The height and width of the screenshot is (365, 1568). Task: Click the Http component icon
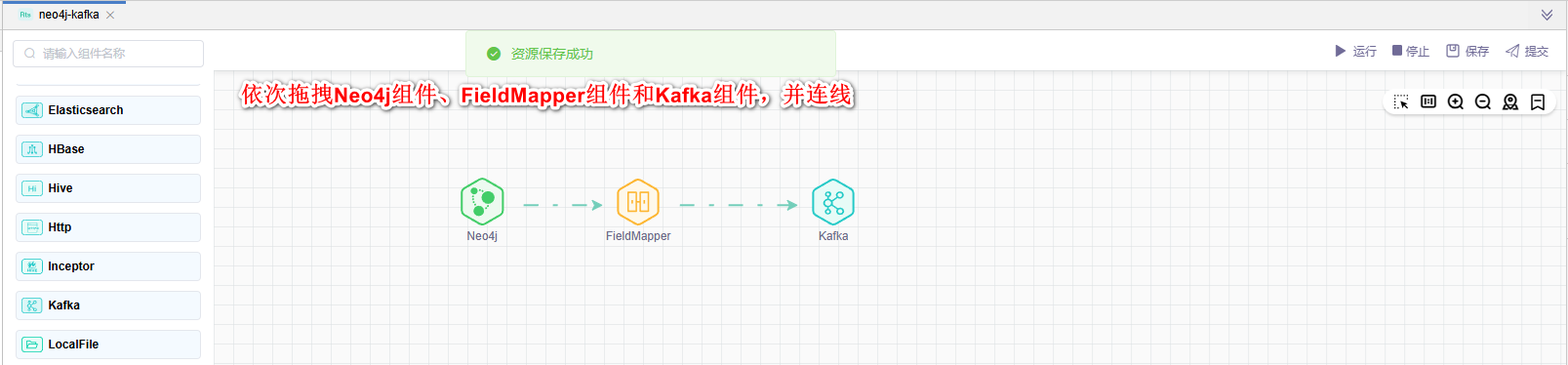[x=32, y=227]
